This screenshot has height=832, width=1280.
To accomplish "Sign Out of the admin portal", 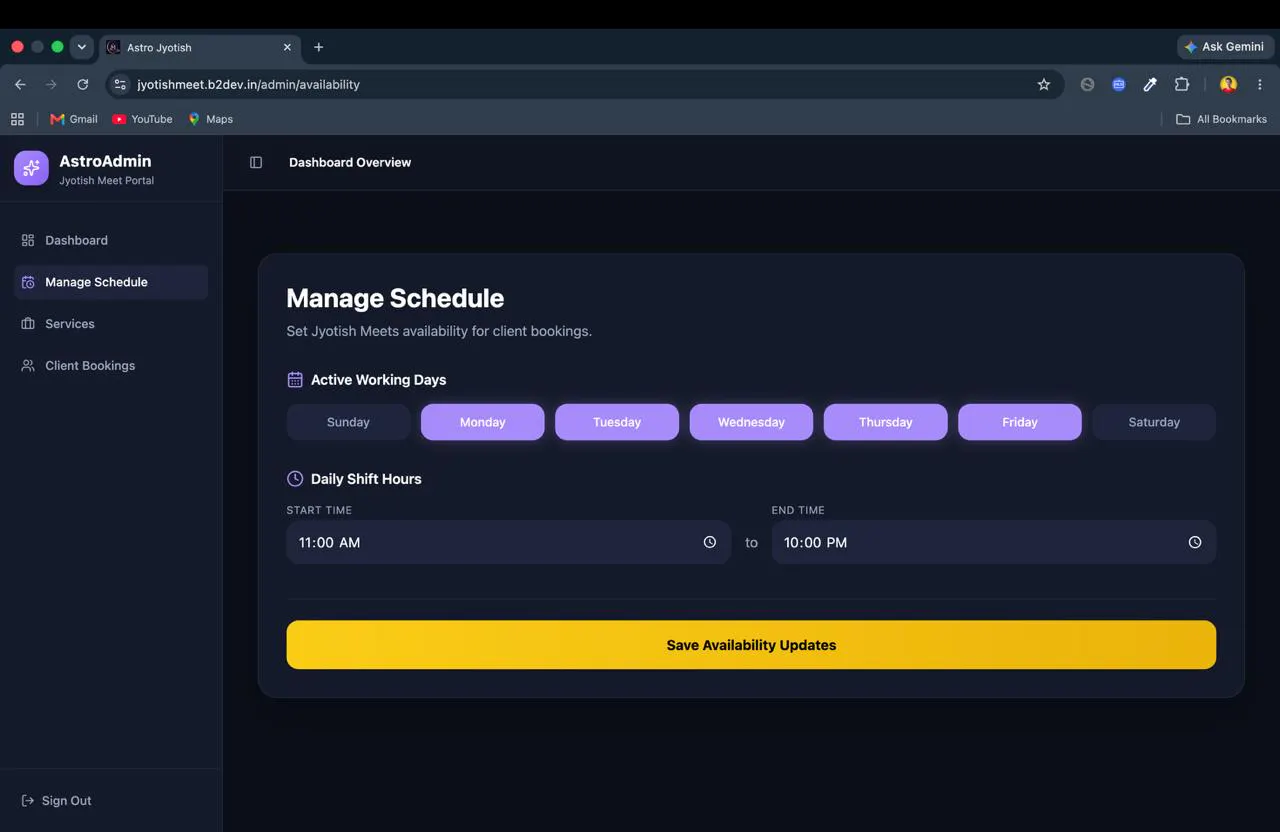I will (x=57, y=801).
